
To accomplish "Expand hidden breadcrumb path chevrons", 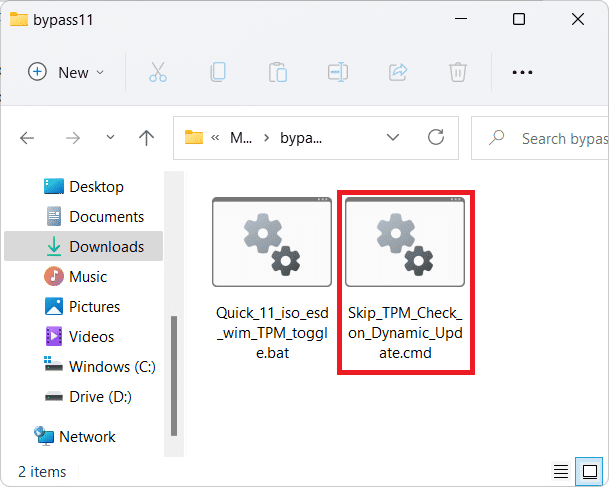I will [215, 137].
